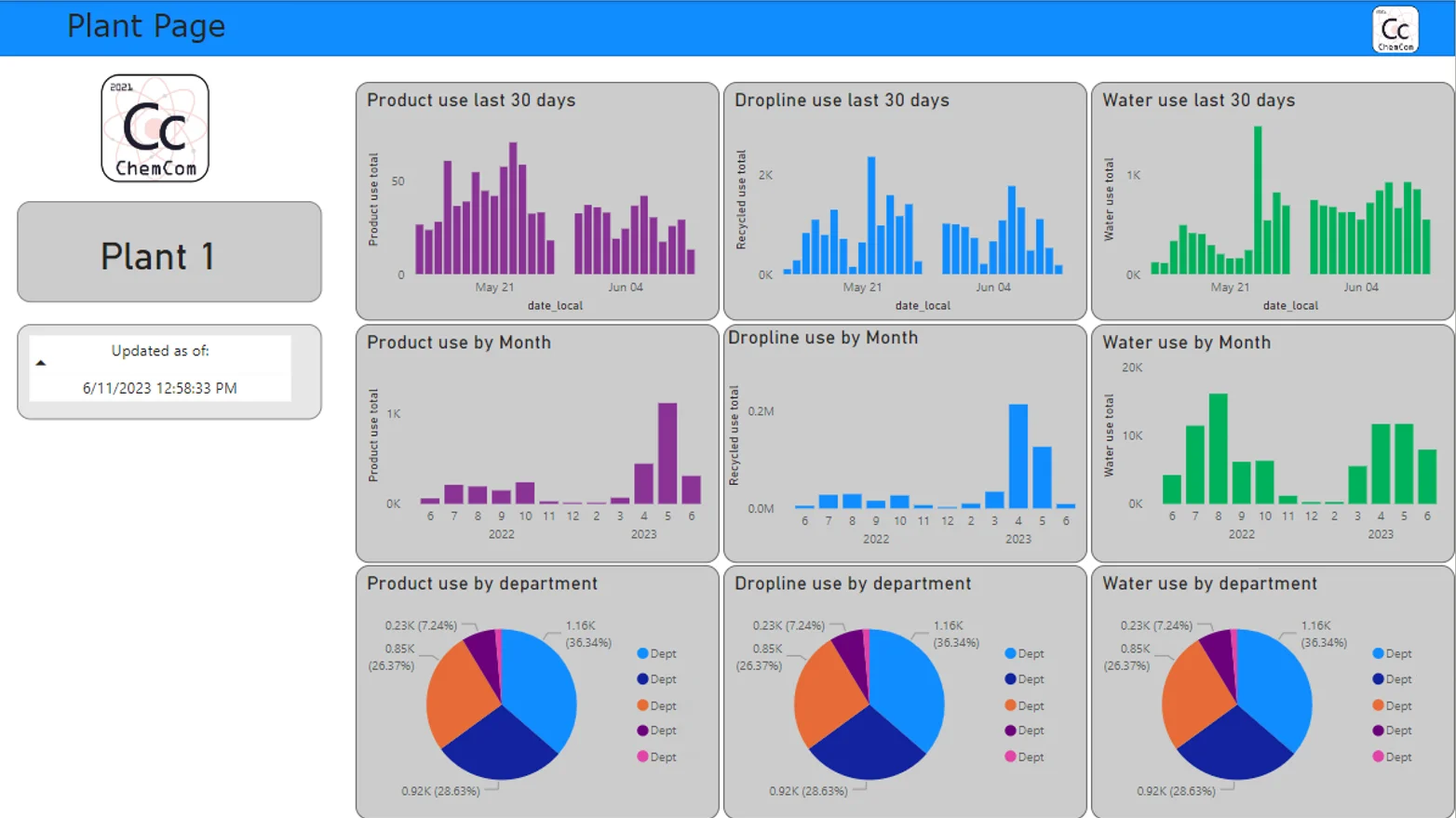1456x818 pixels.
Task: Select the May 2023 bar in Product use by Month
Action: click(x=667, y=451)
